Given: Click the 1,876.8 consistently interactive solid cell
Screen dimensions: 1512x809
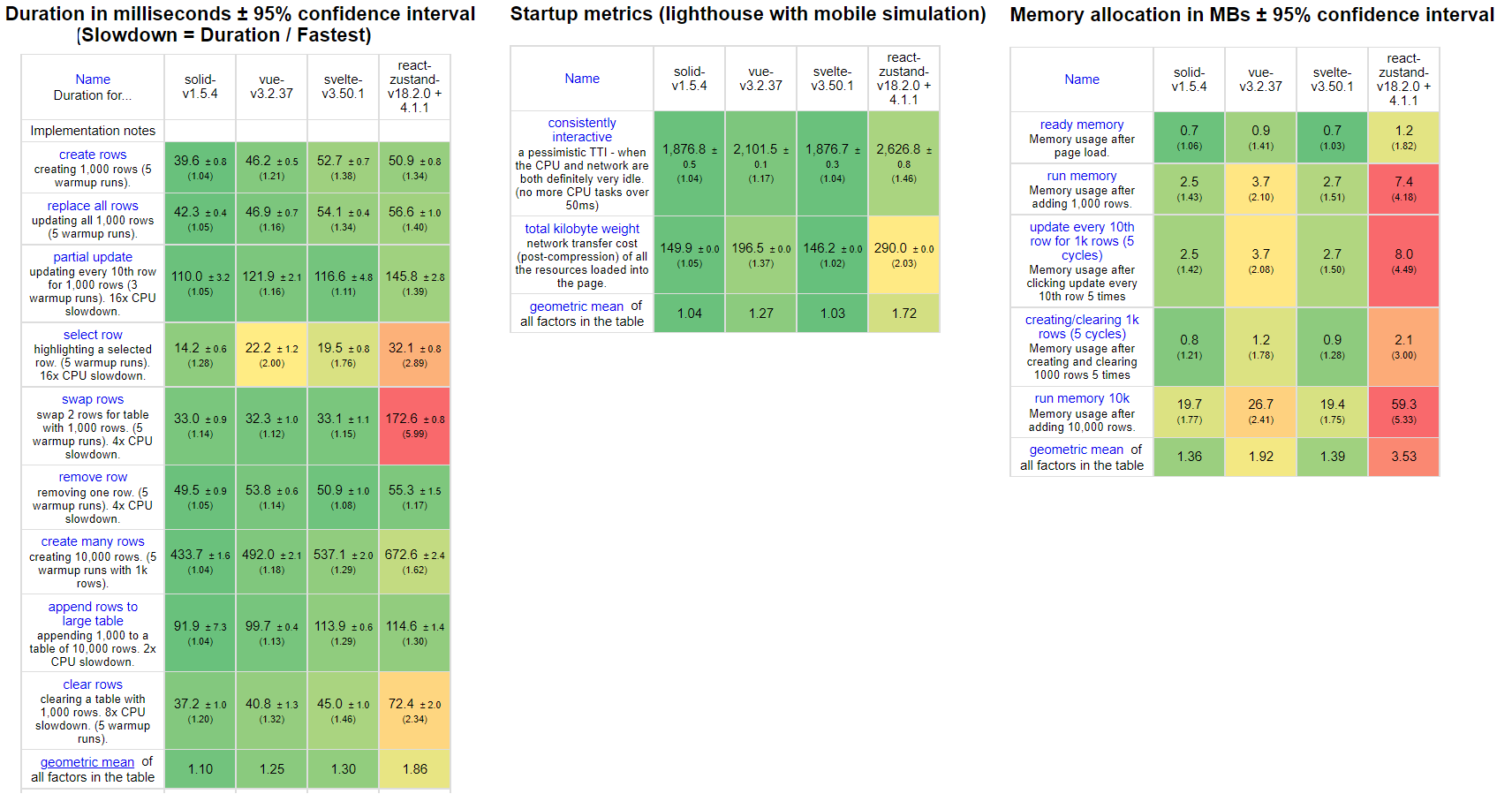Looking at the screenshot, I should coord(690,163).
